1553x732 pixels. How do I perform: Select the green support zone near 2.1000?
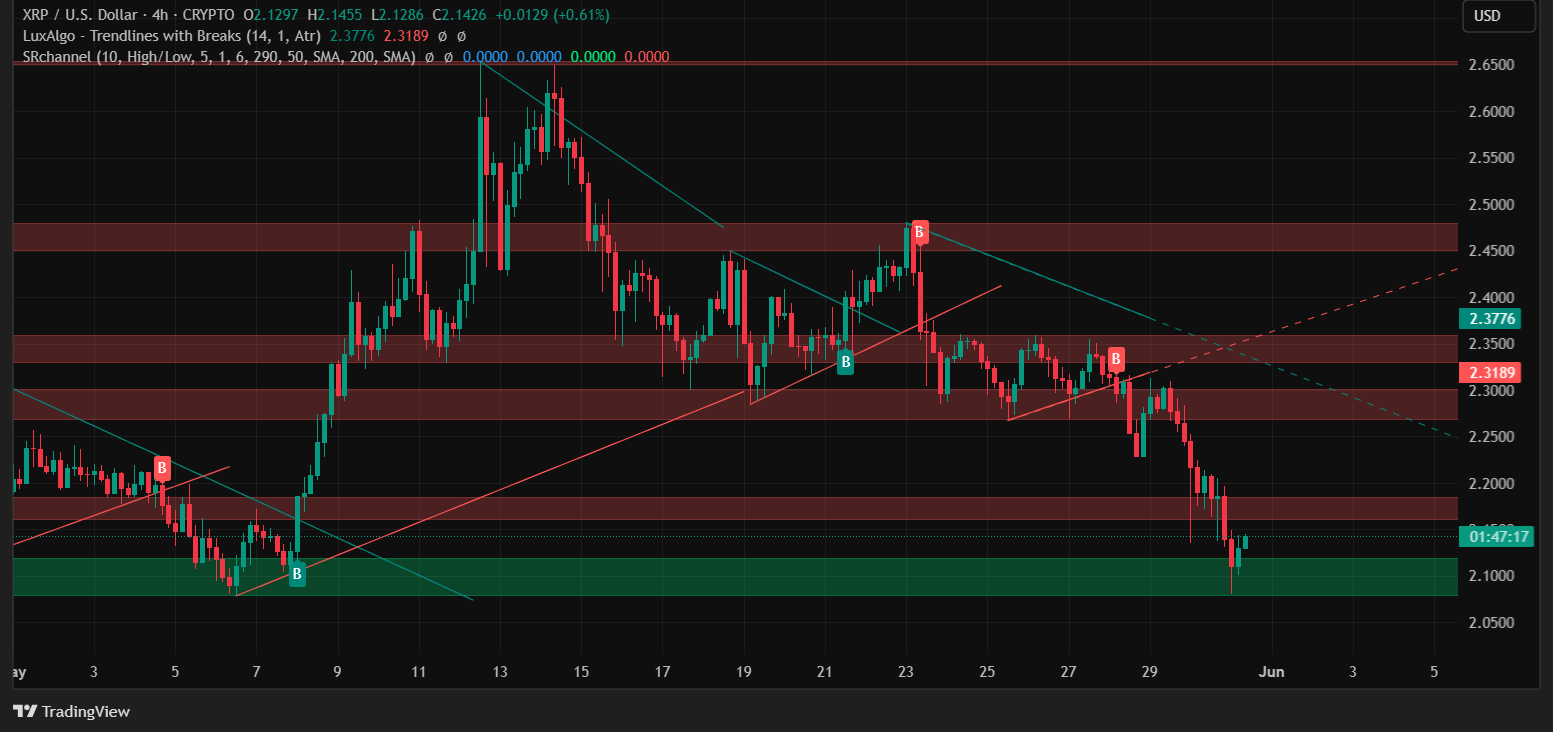735,577
